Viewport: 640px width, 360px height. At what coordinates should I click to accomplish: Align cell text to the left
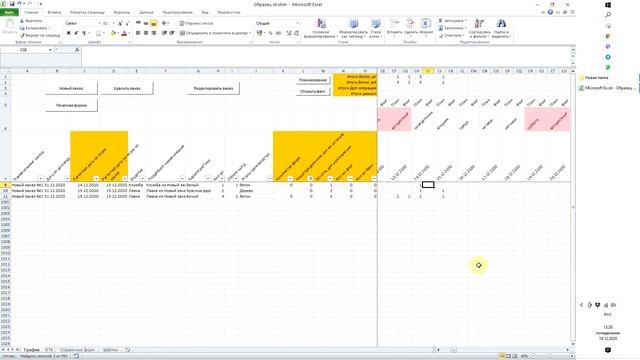click(138, 33)
